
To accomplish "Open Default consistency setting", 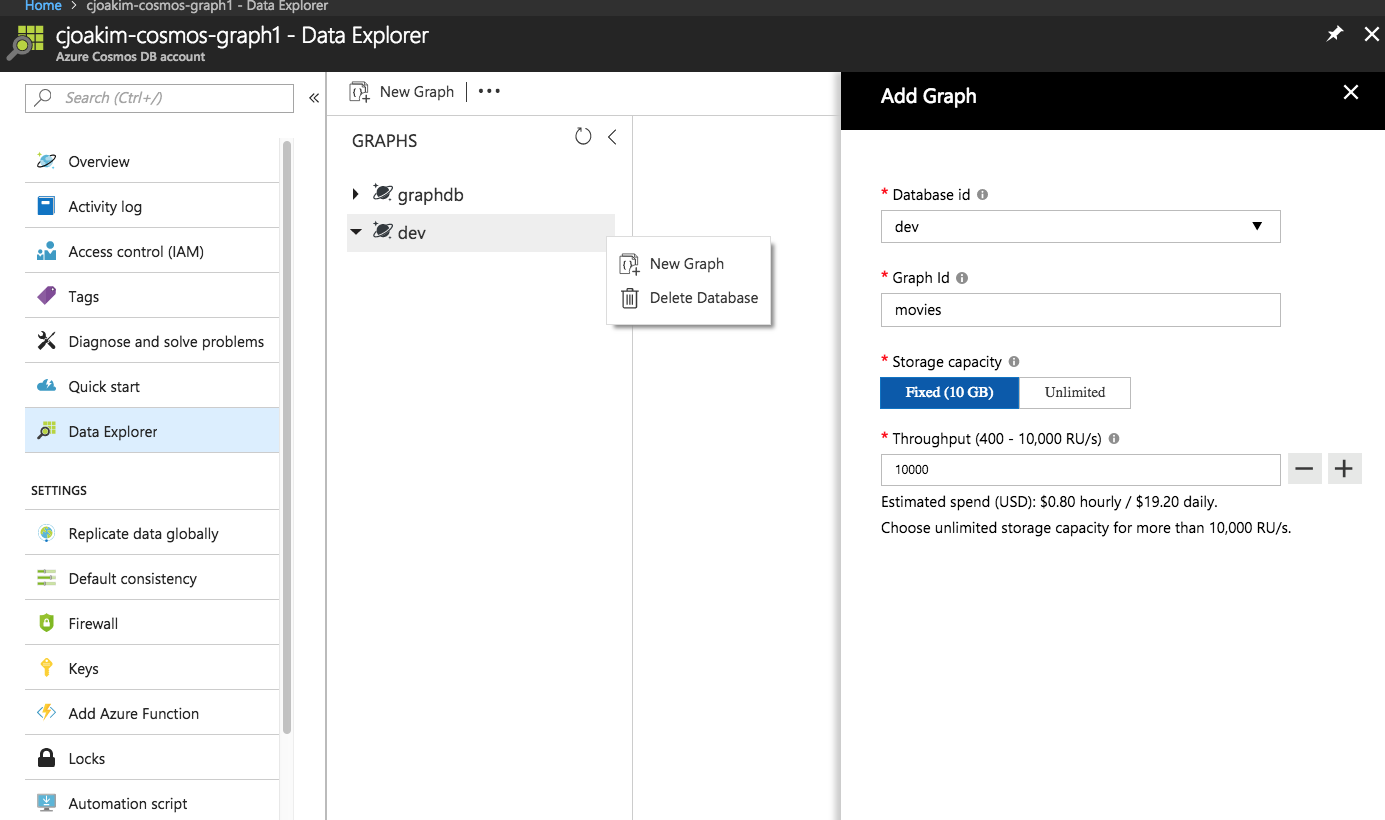I will (152, 578).
